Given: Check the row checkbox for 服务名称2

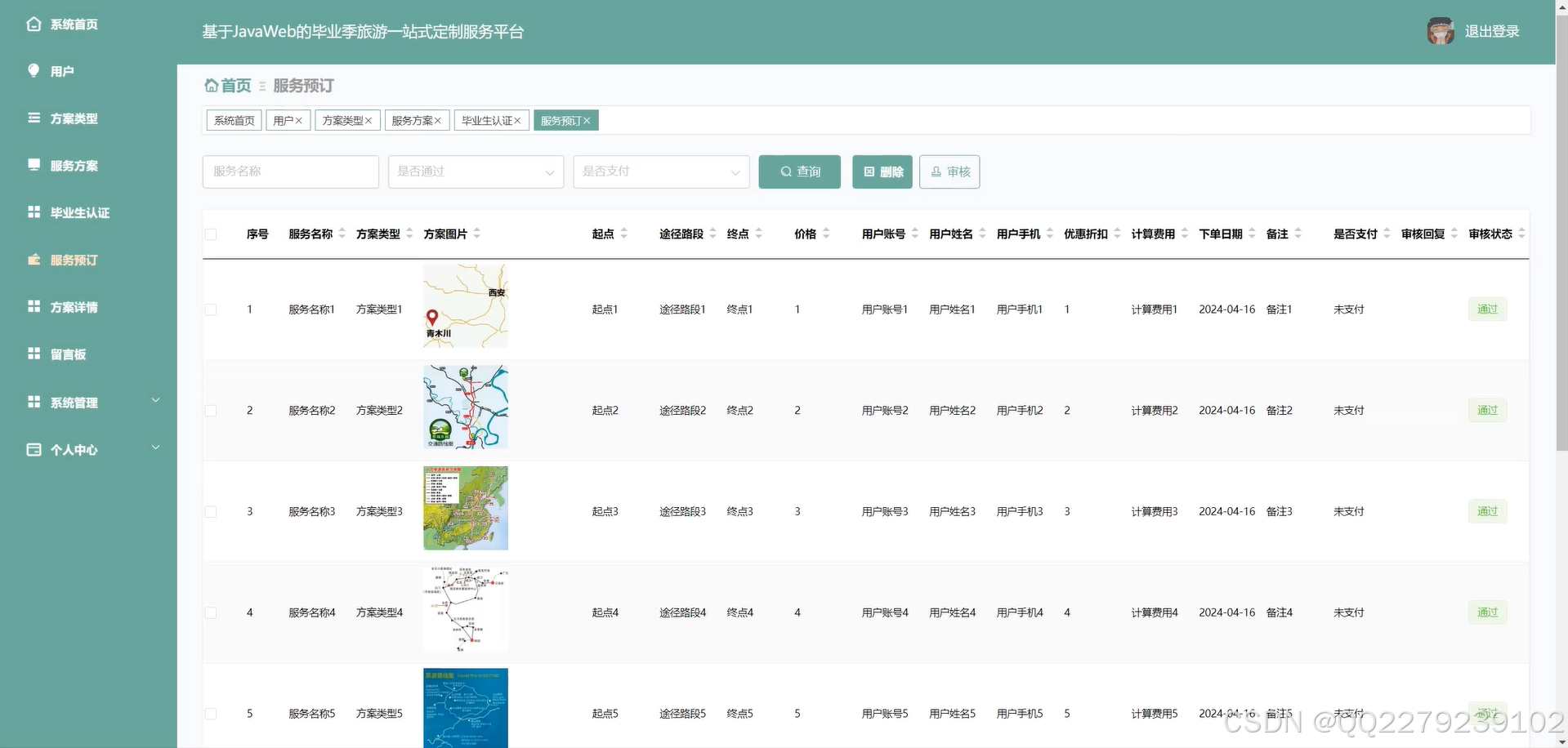Looking at the screenshot, I should click(x=211, y=410).
